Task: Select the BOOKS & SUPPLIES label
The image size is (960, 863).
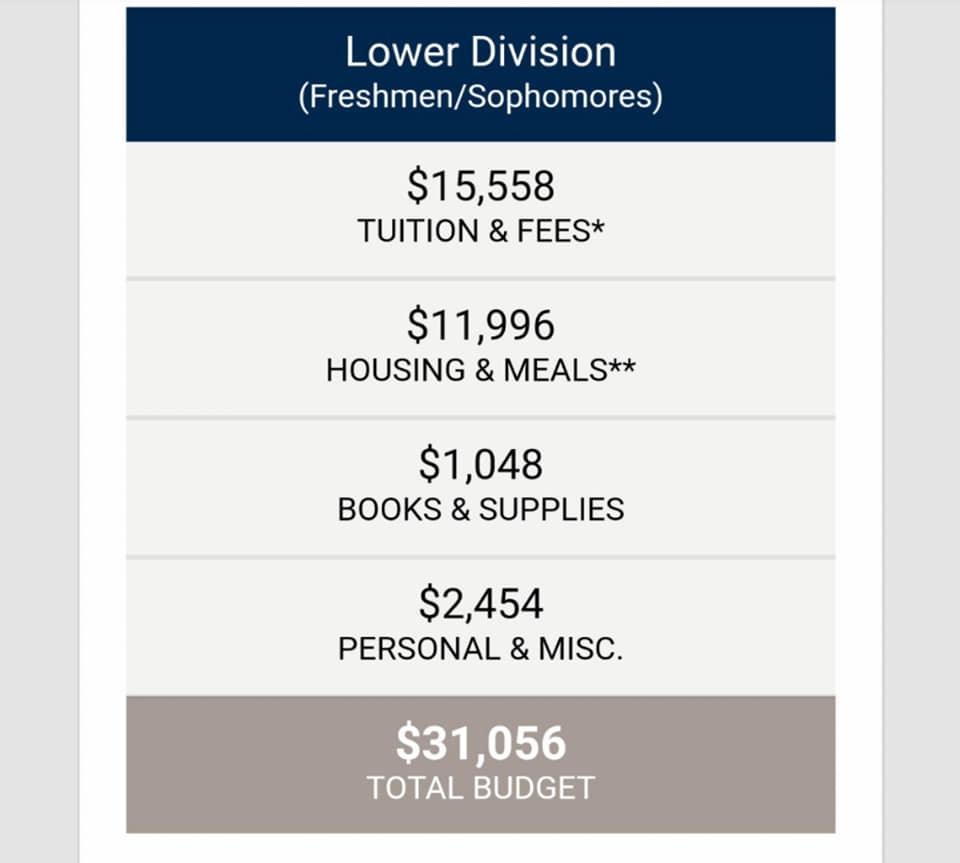Action: tap(481, 509)
